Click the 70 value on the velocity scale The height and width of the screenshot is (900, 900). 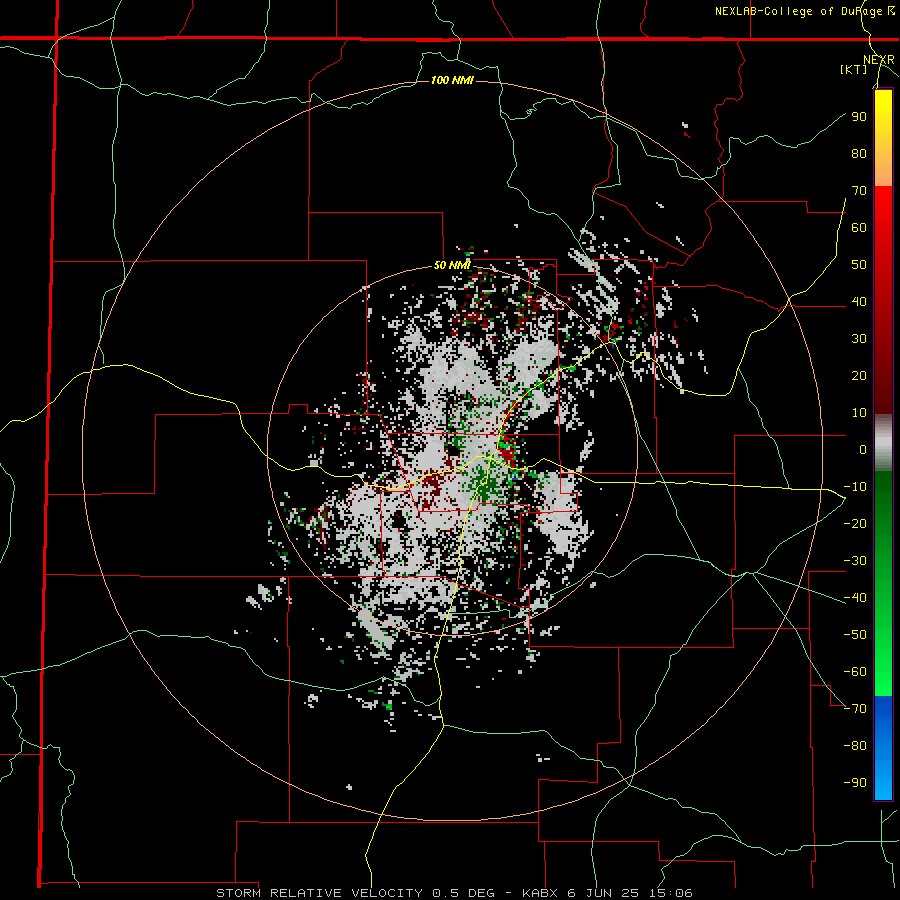(x=859, y=191)
